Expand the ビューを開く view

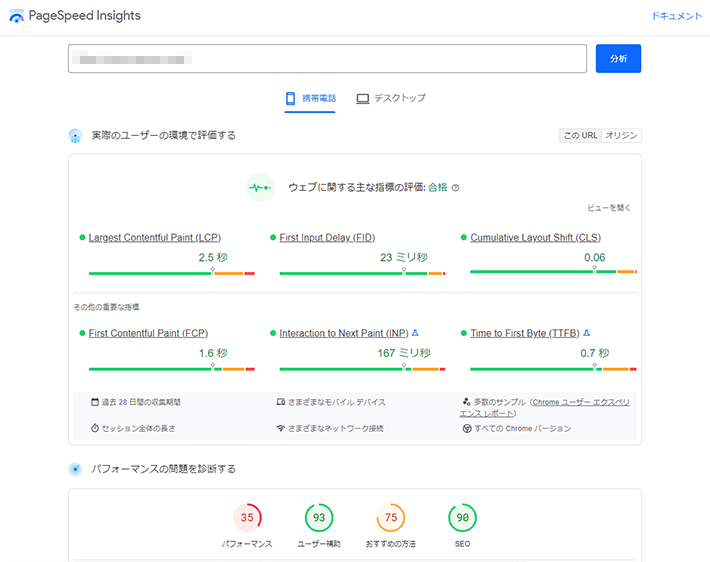click(609, 208)
